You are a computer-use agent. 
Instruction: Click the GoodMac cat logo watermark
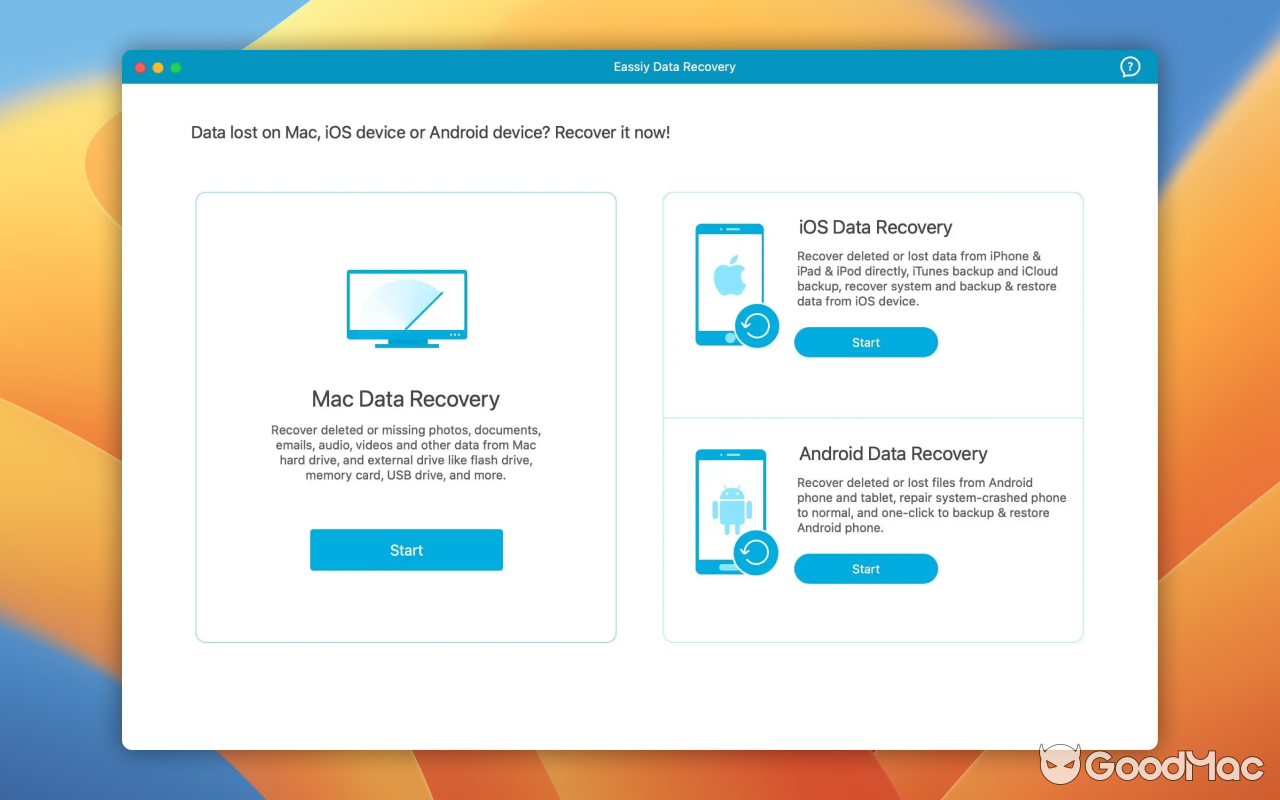[x=1062, y=766]
